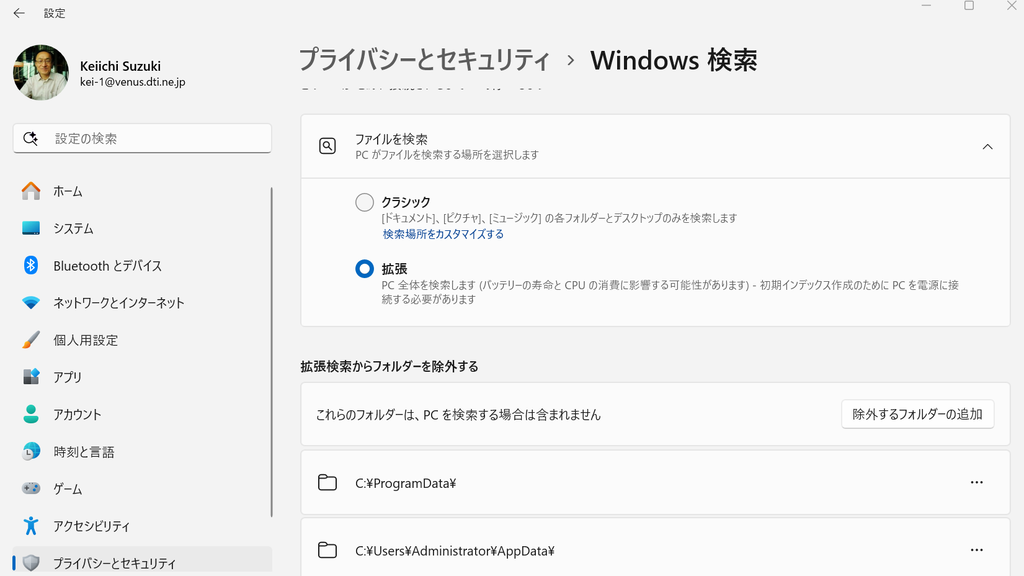
Task: Select the 拡張 radio button
Action: click(x=364, y=269)
